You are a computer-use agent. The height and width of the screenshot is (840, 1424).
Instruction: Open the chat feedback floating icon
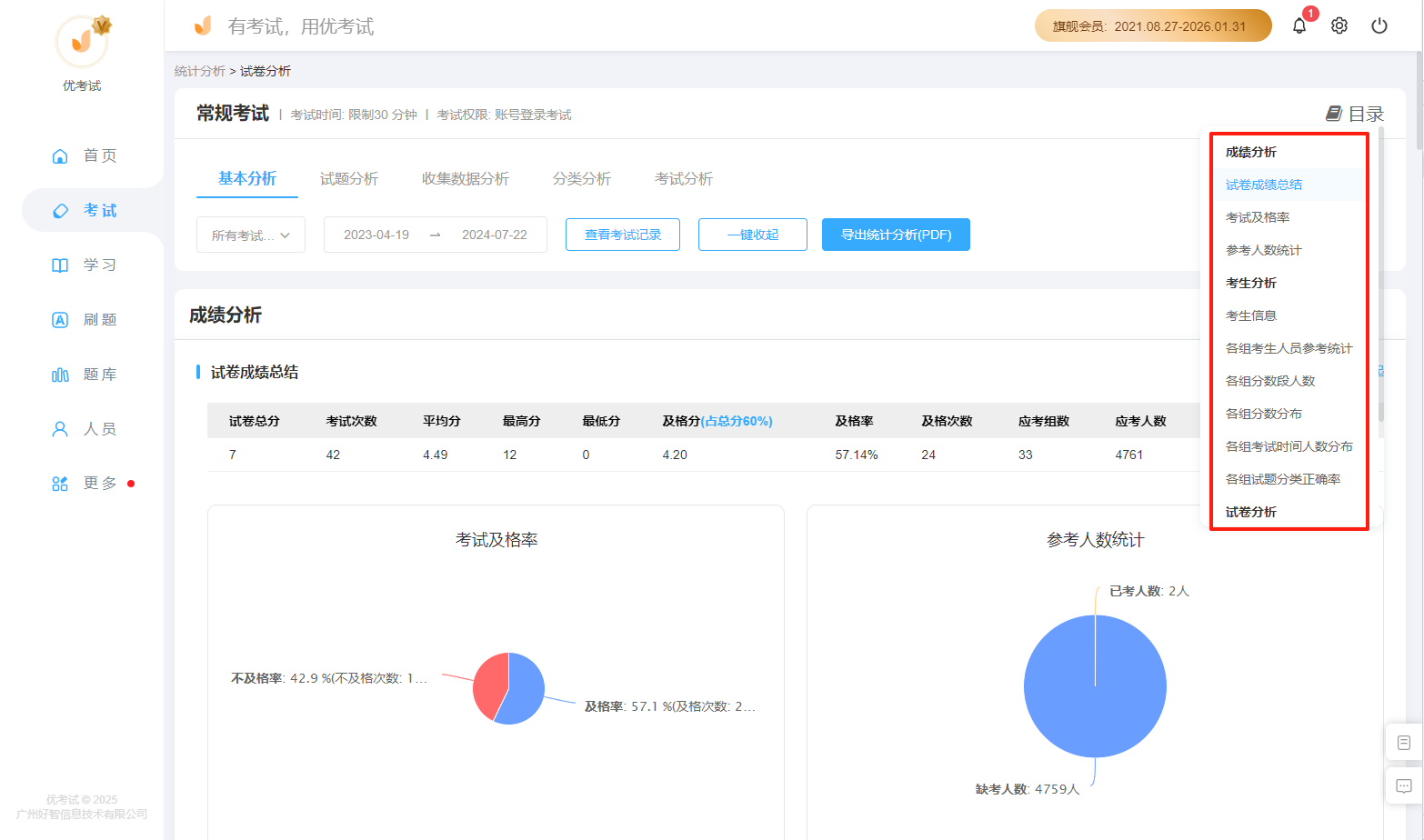(1404, 786)
